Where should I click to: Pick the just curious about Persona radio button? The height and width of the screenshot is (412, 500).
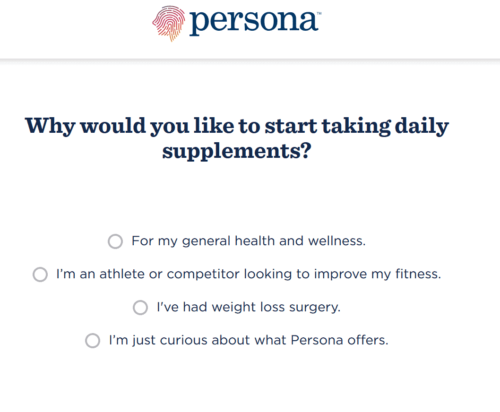click(x=93, y=341)
